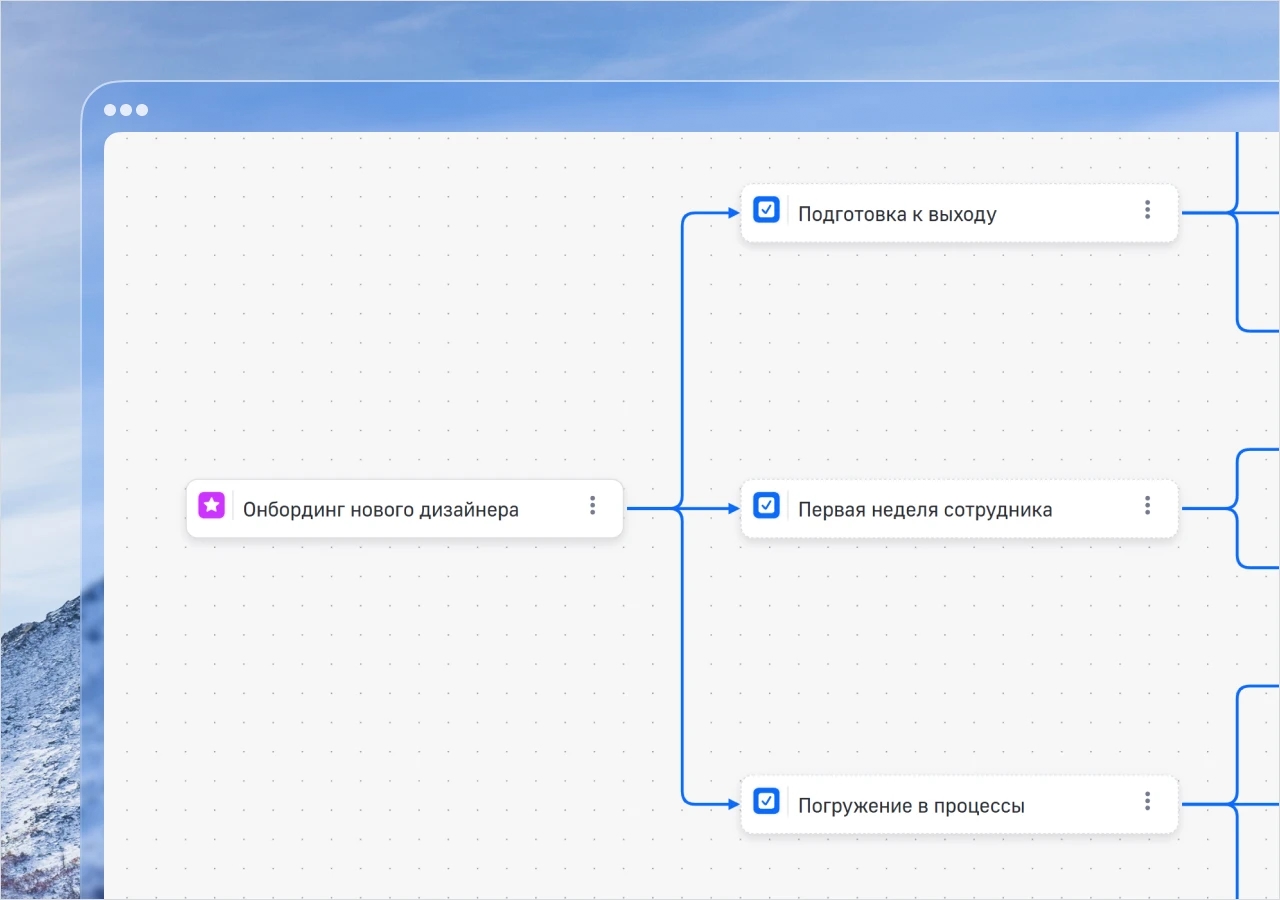Open three-dot menu of Онбординг нового дизайнера

click(592, 506)
